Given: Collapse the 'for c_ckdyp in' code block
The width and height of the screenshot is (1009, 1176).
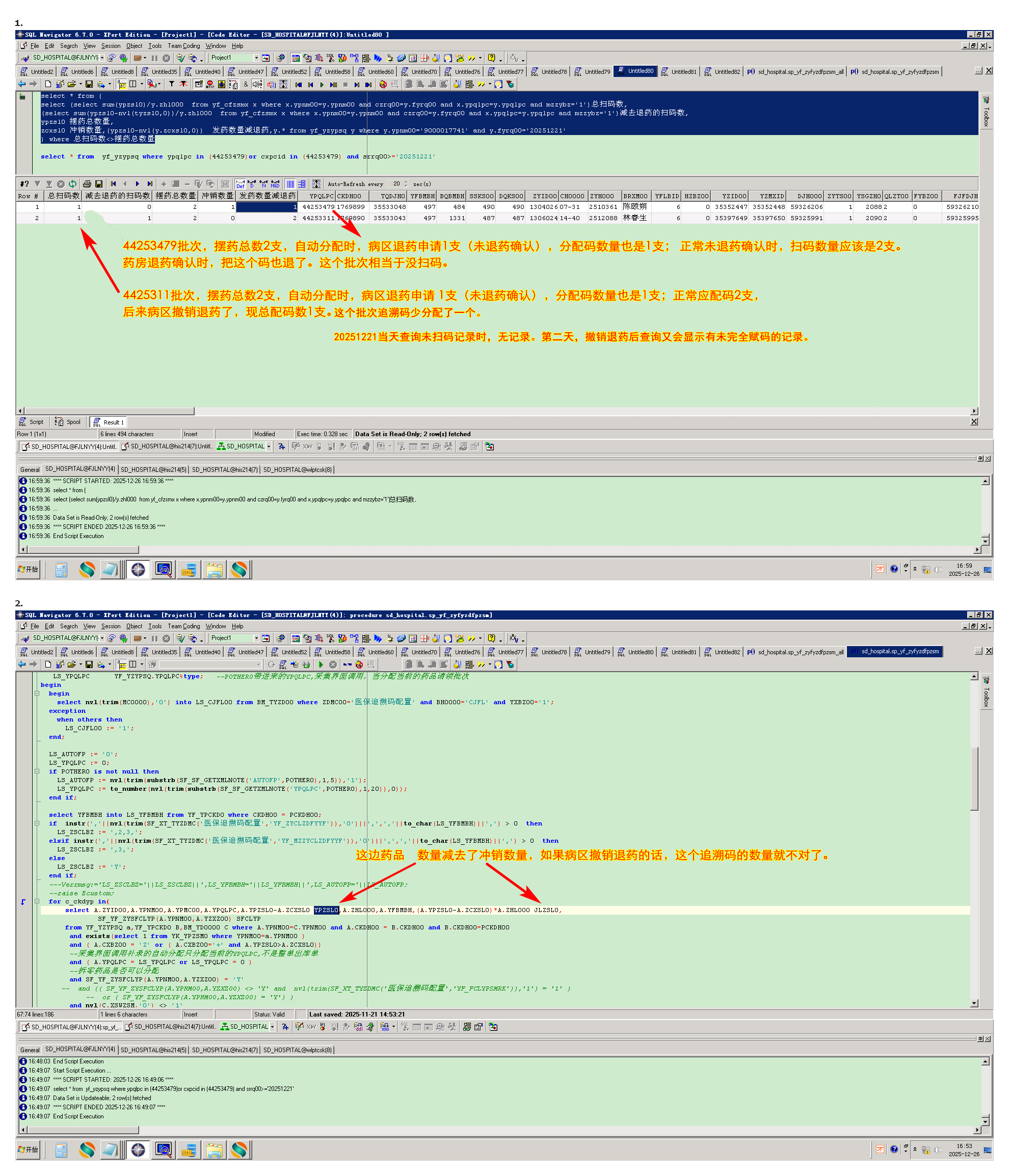Looking at the screenshot, I should [x=36, y=901].
